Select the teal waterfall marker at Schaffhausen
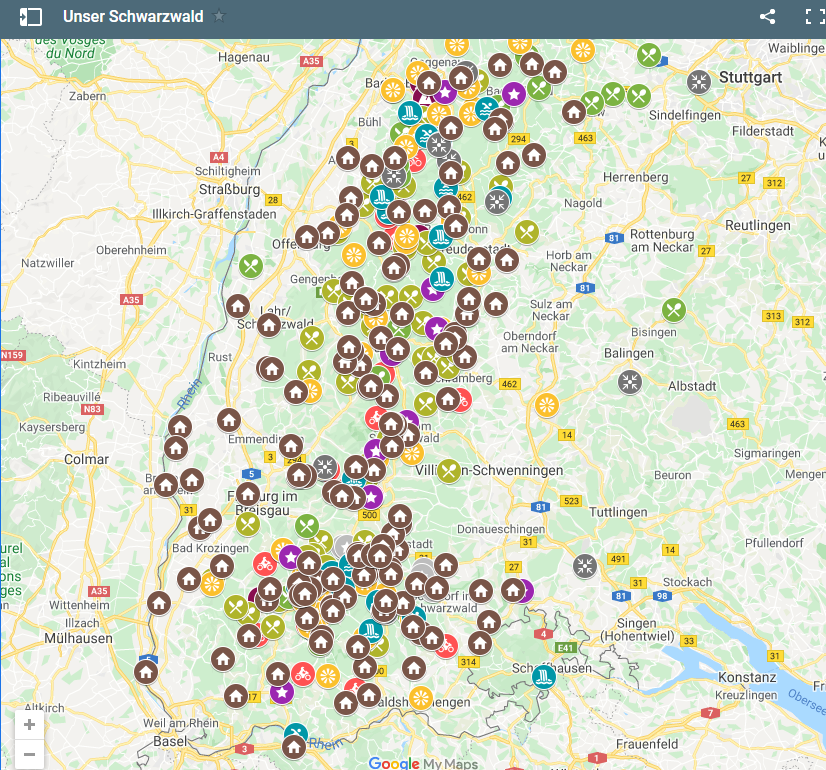Screen dimensions: 826x770 pyautogui.click(x=543, y=677)
